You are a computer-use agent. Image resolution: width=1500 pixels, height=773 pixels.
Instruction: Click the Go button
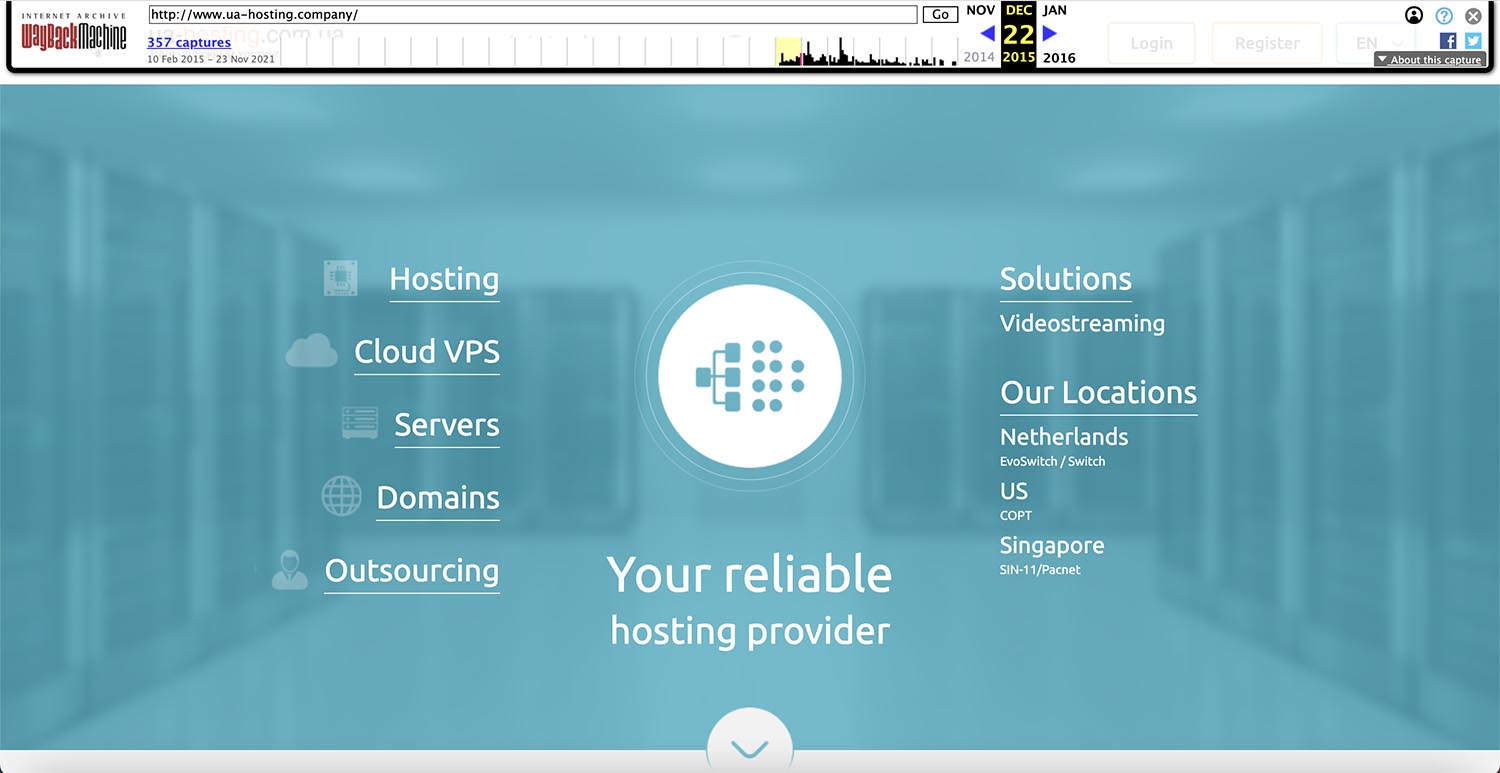click(x=940, y=15)
